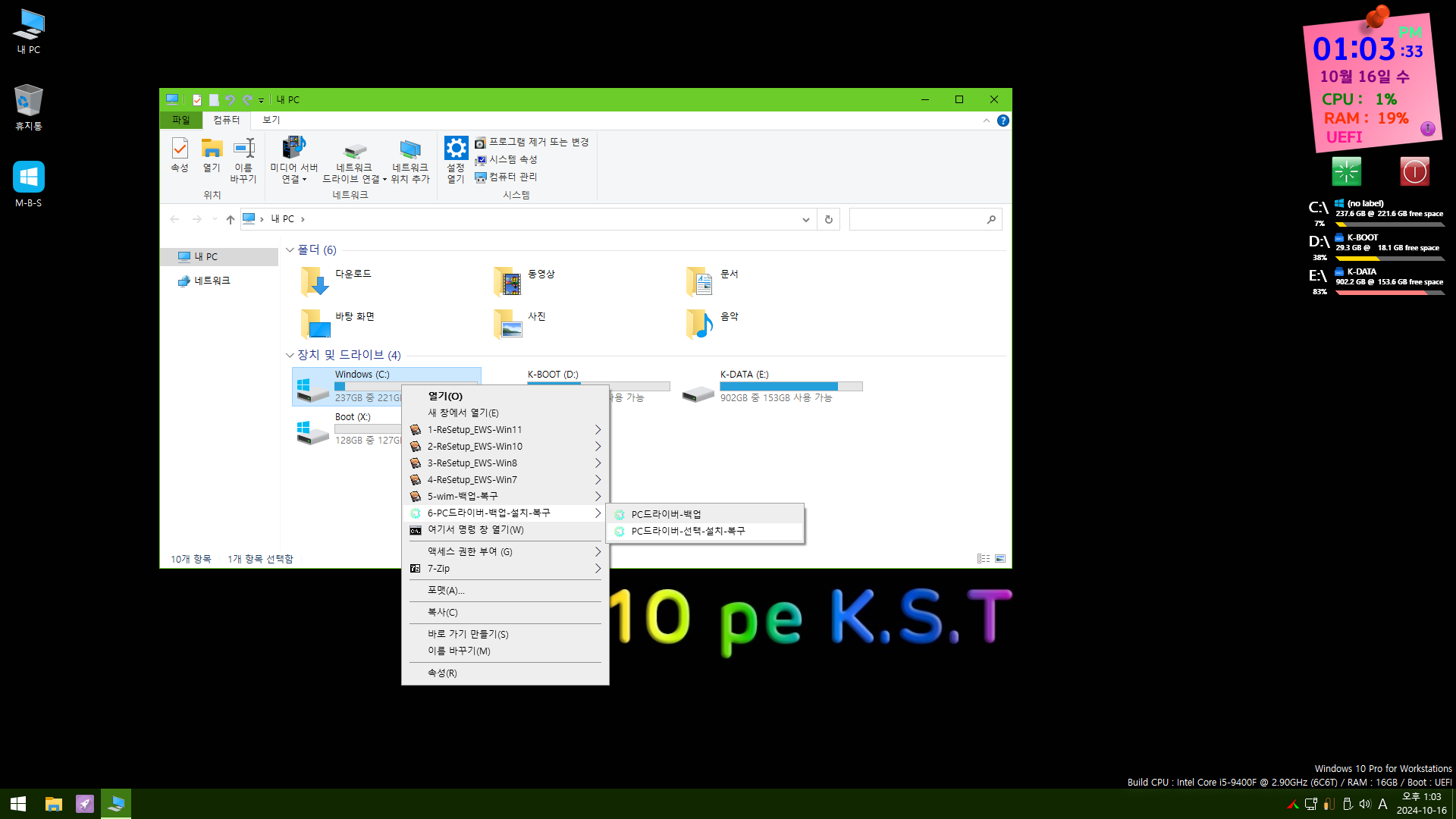This screenshot has height=819, width=1456.
Task: Open the address bar history dropdown
Action: coord(805,219)
